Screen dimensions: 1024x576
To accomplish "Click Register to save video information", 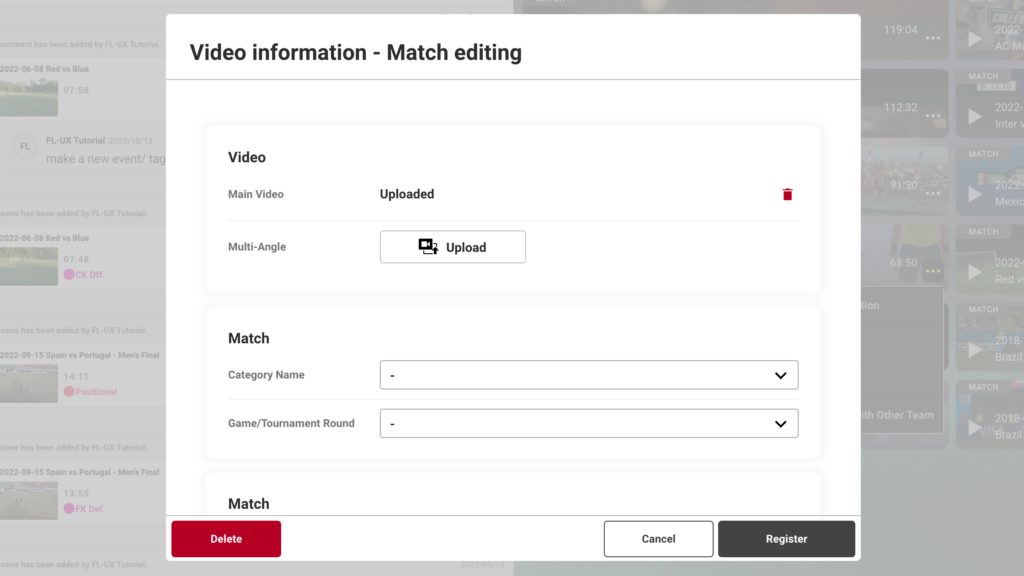I will [786, 539].
